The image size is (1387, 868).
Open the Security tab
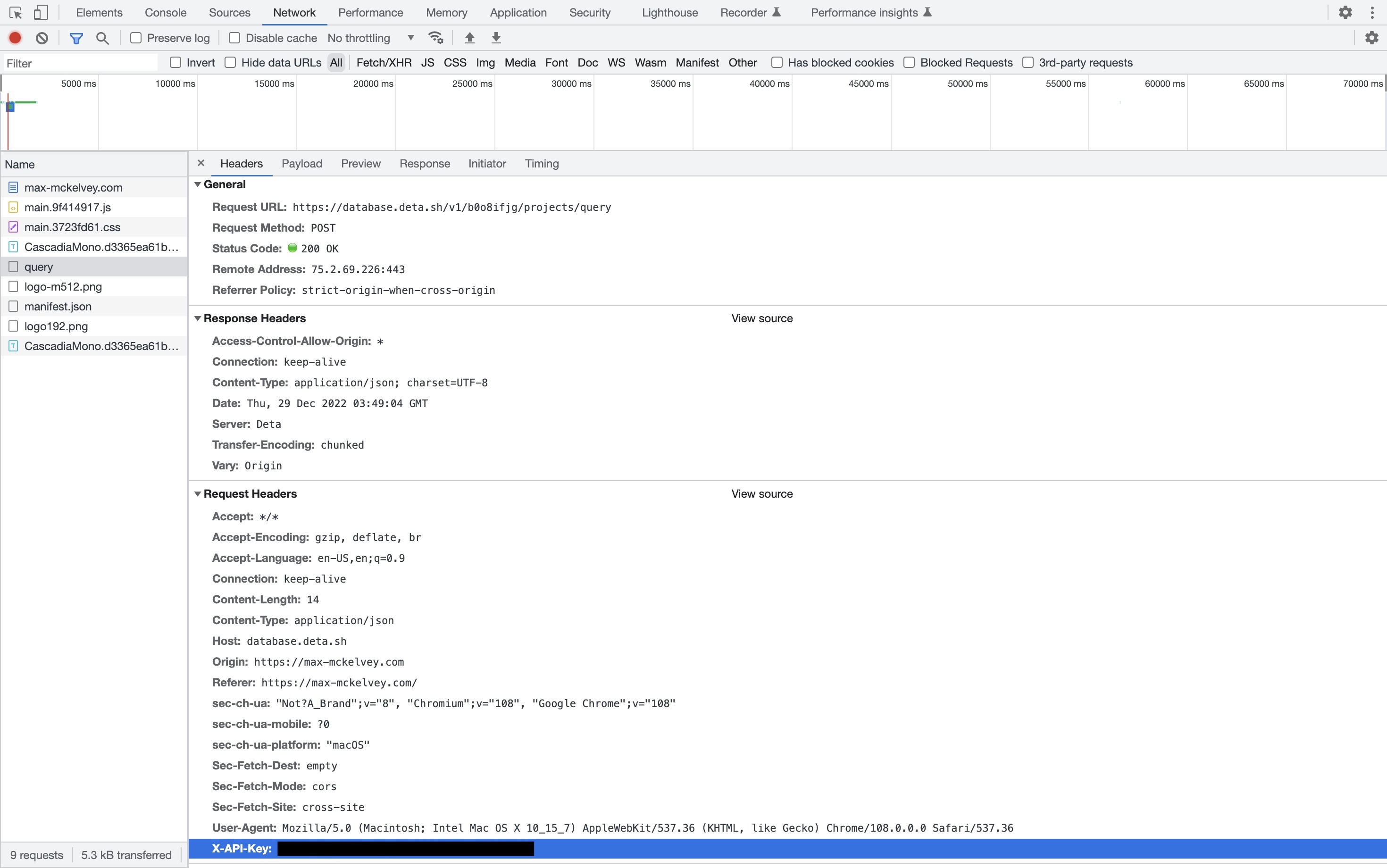tap(590, 13)
